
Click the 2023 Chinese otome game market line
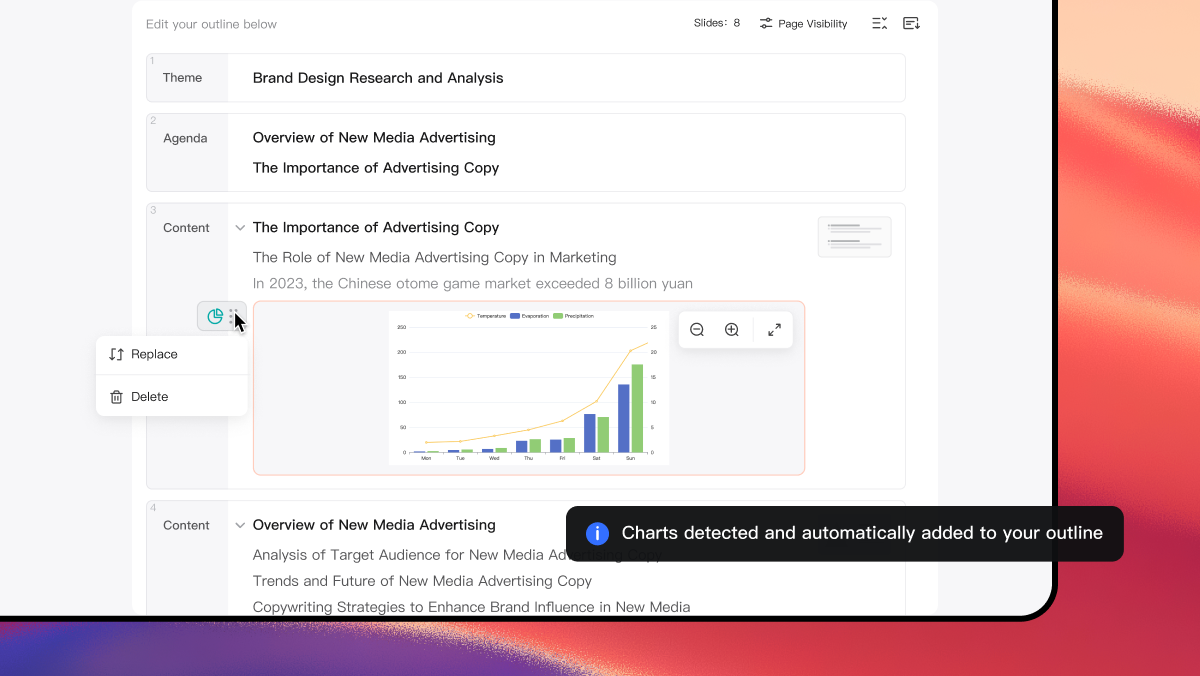click(473, 283)
